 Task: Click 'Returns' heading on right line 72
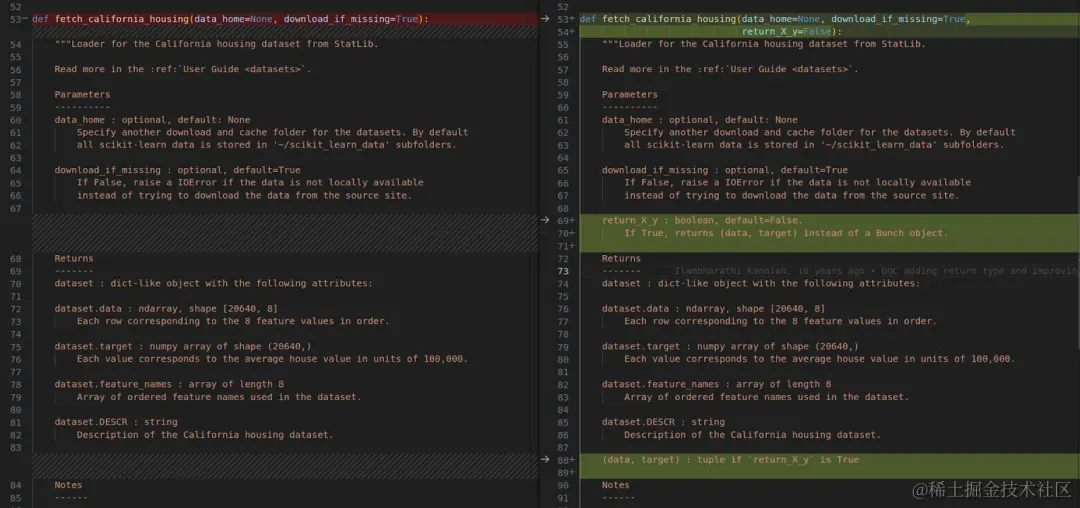click(621, 258)
